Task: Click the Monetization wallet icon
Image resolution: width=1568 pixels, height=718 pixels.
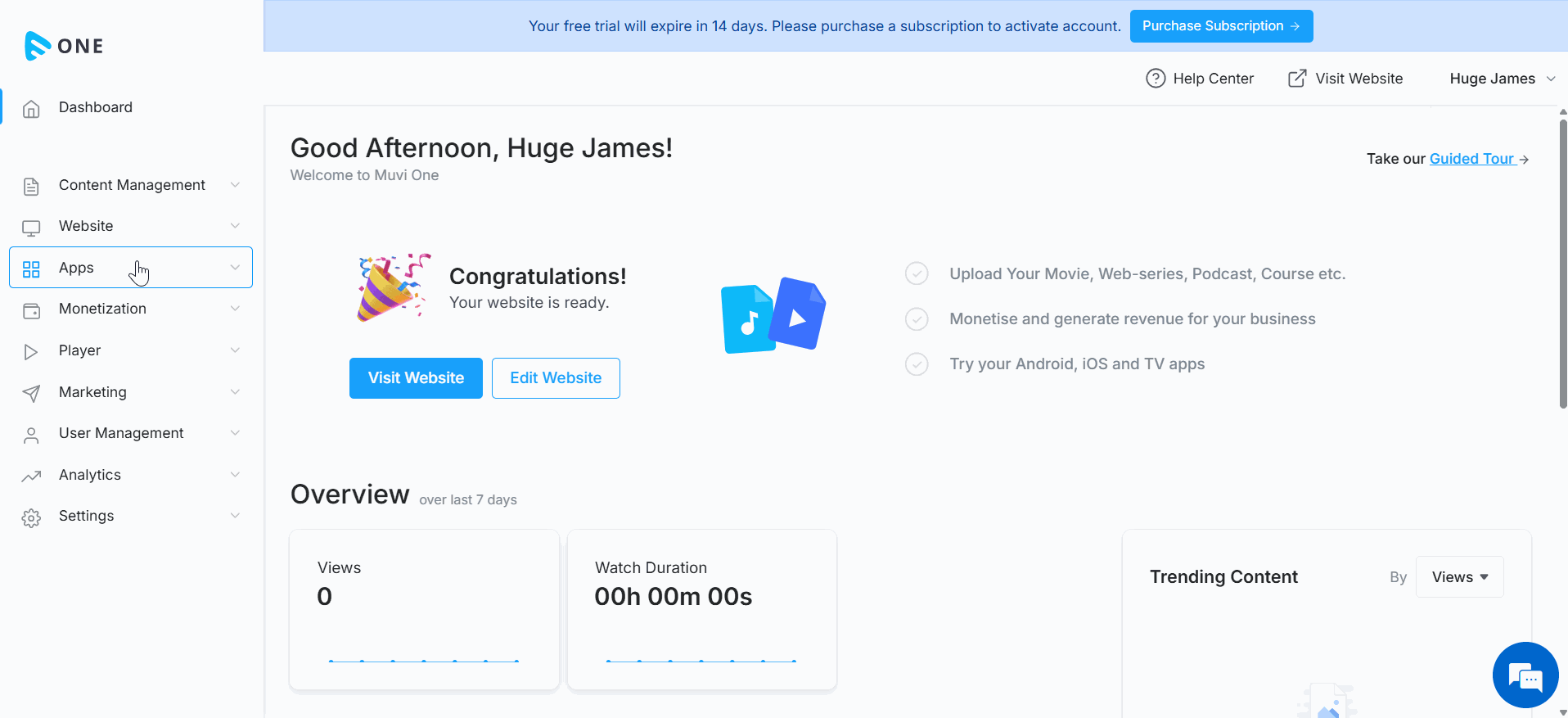Action: (x=31, y=309)
